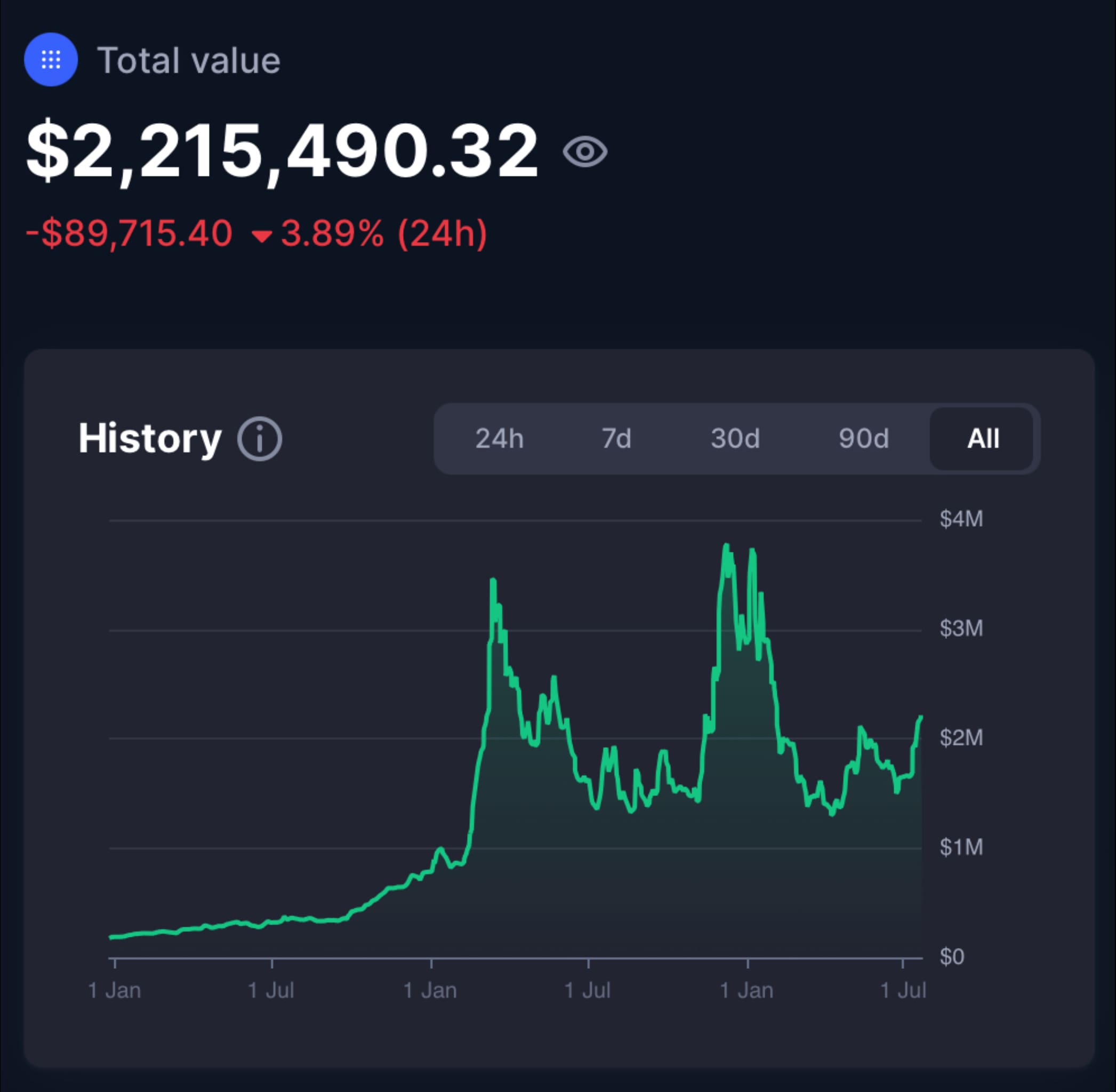Switch history range to 24h
The height and width of the screenshot is (1092, 1116).
click(x=499, y=439)
